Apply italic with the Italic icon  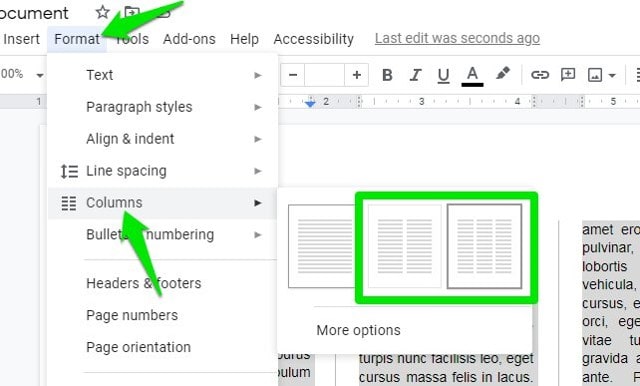click(415, 75)
